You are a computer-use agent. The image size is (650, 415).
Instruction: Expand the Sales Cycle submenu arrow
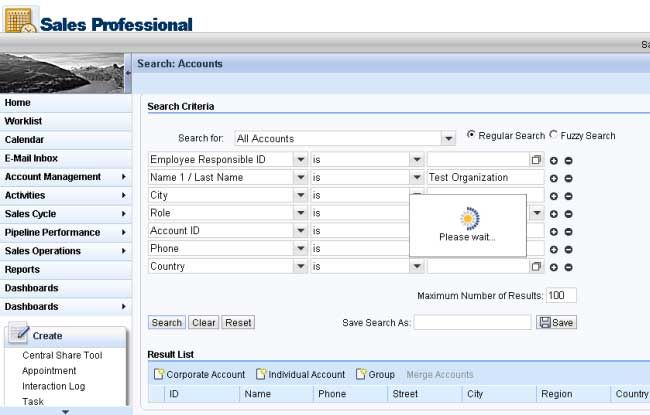coord(124,214)
